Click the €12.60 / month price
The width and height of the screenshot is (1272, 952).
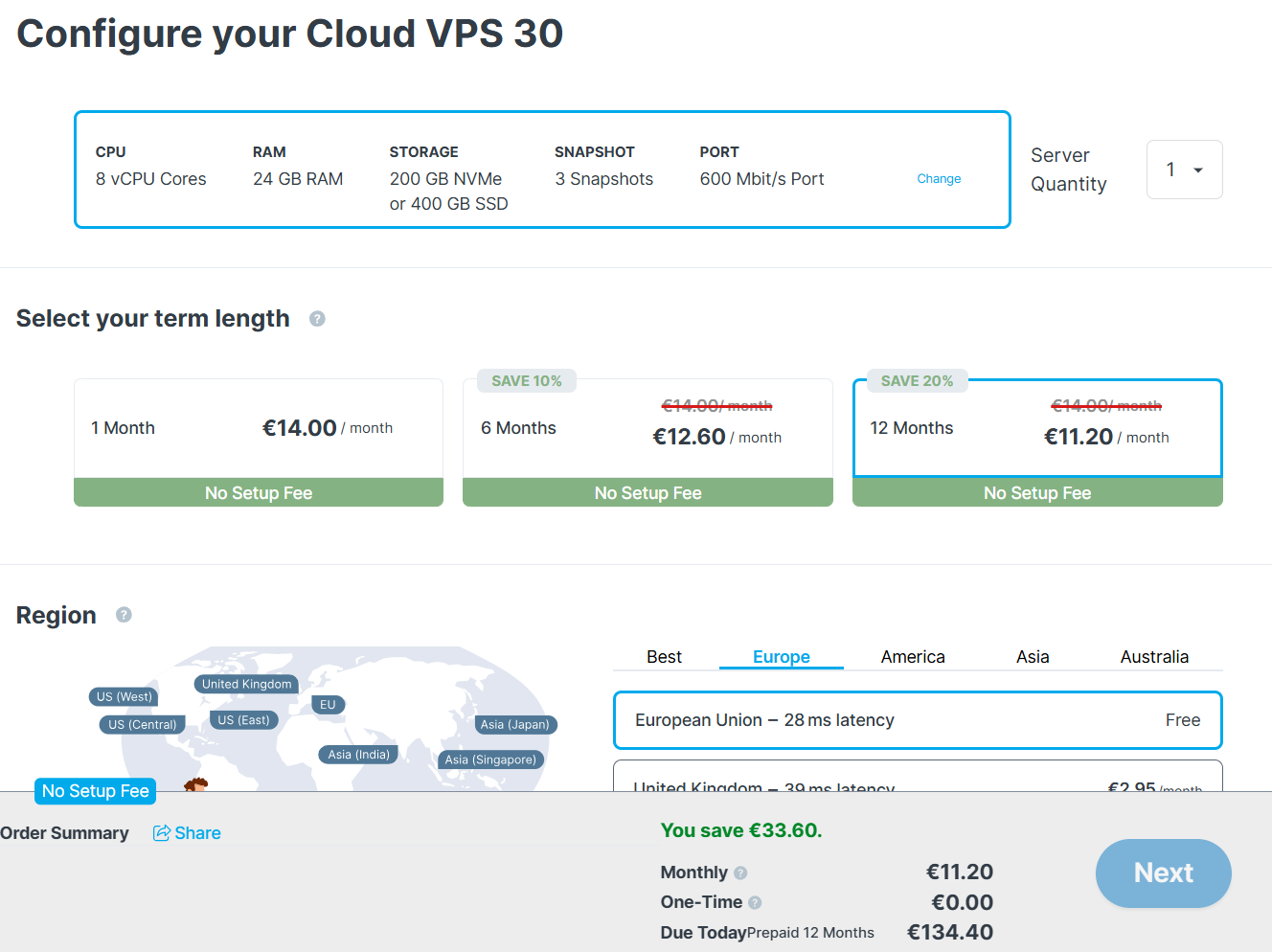click(x=716, y=437)
